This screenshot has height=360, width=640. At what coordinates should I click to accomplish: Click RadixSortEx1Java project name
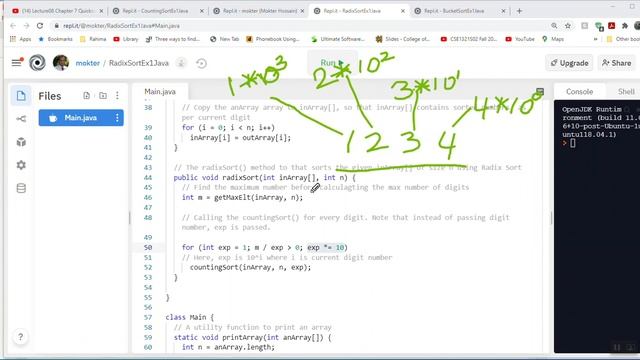coord(139,63)
